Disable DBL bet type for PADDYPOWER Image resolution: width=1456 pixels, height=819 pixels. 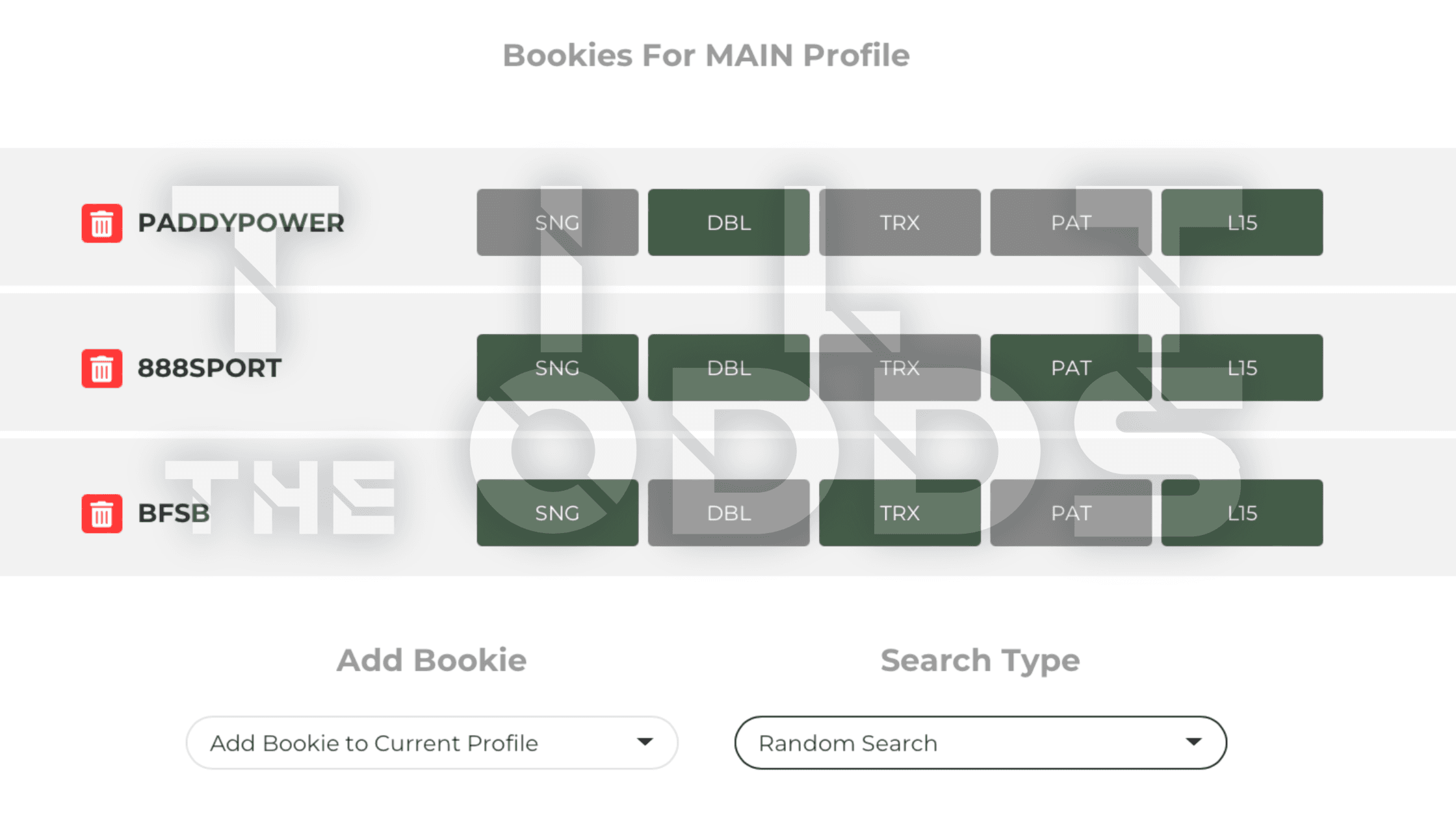(729, 223)
